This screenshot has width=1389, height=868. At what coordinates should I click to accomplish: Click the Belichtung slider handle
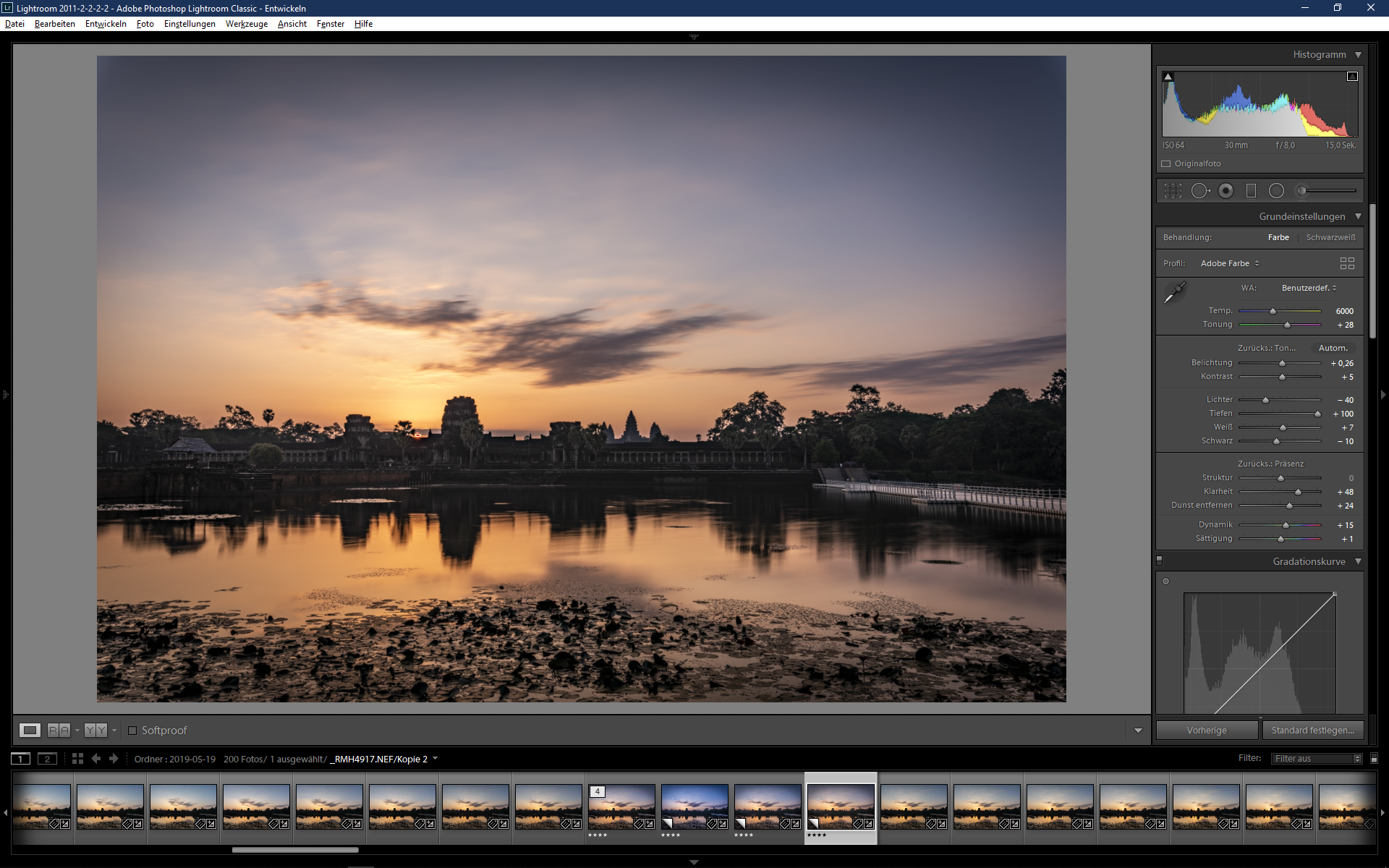click(x=1282, y=363)
